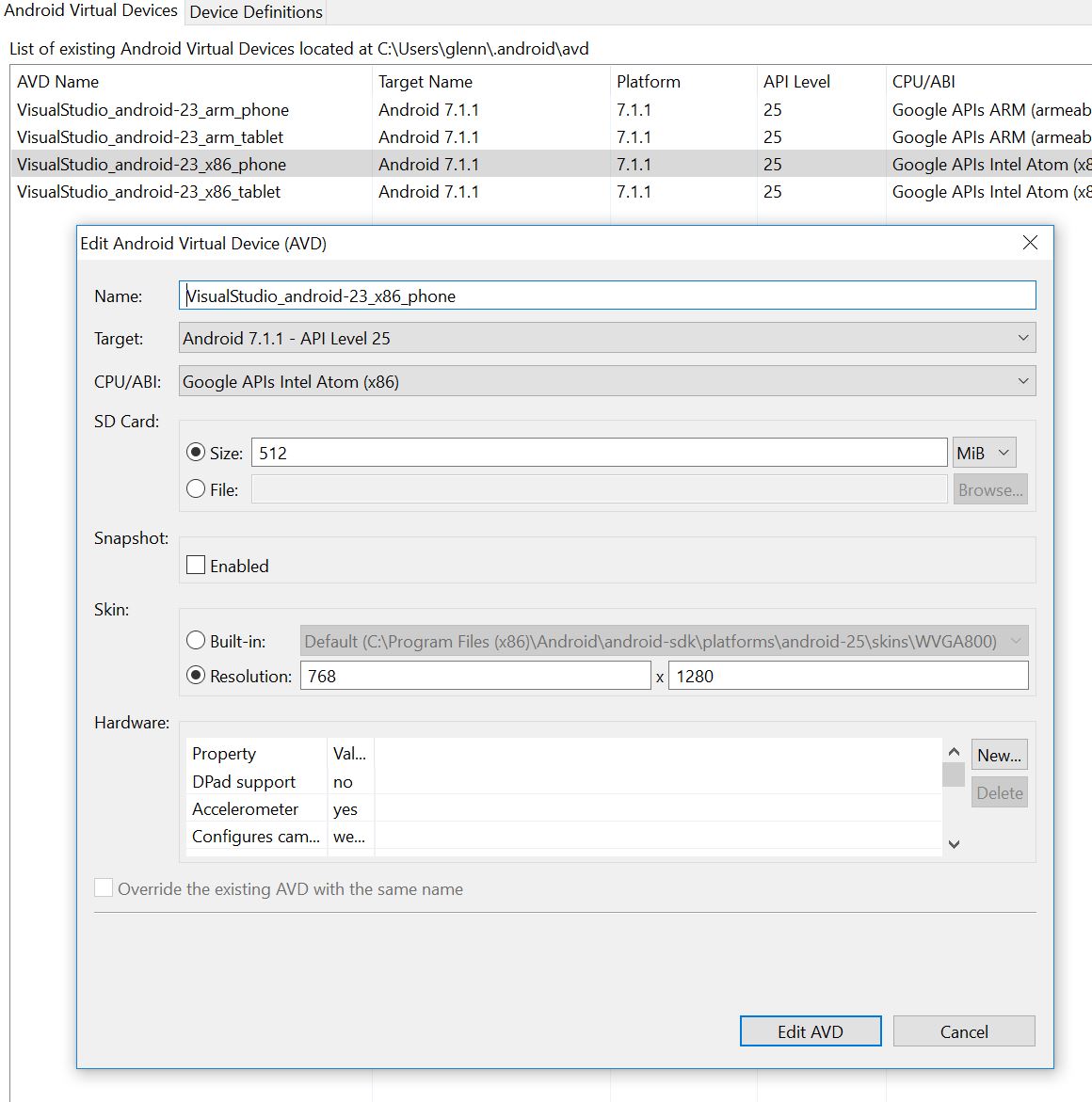Click New to add a hardware property
The height and width of the screenshot is (1102, 1092).
(x=999, y=755)
